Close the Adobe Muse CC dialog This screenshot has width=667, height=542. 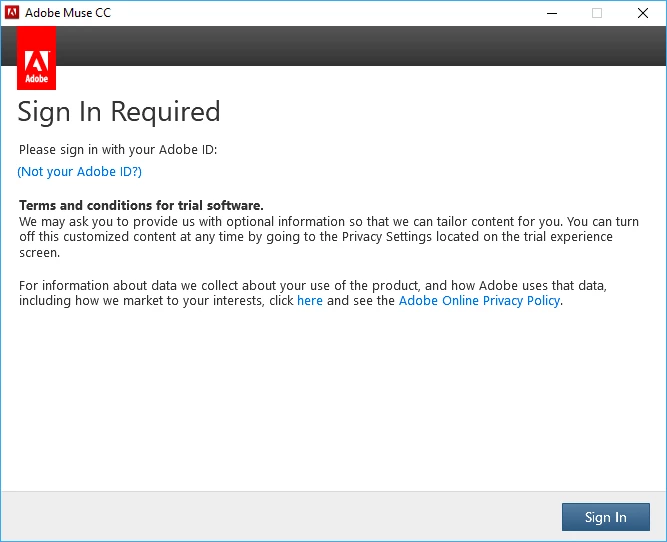click(643, 13)
